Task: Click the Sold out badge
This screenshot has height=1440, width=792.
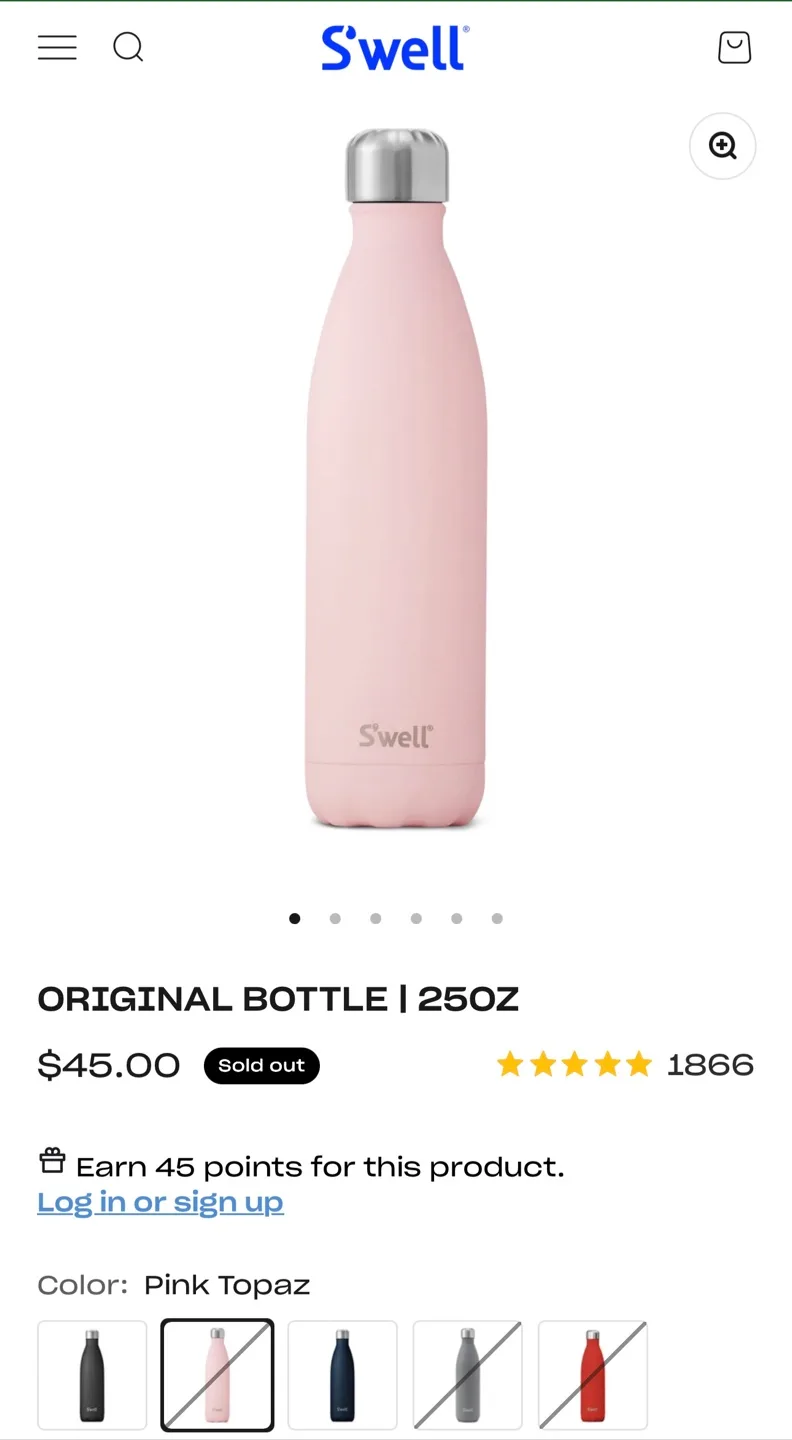Action: click(261, 1065)
